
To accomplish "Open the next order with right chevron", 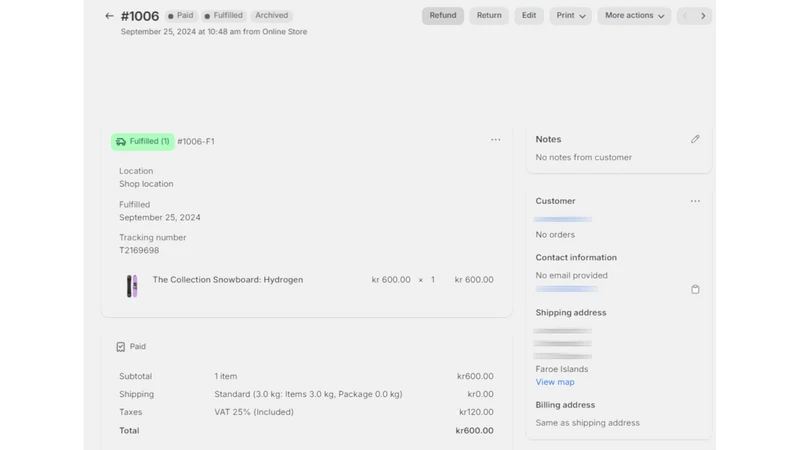I will (703, 16).
